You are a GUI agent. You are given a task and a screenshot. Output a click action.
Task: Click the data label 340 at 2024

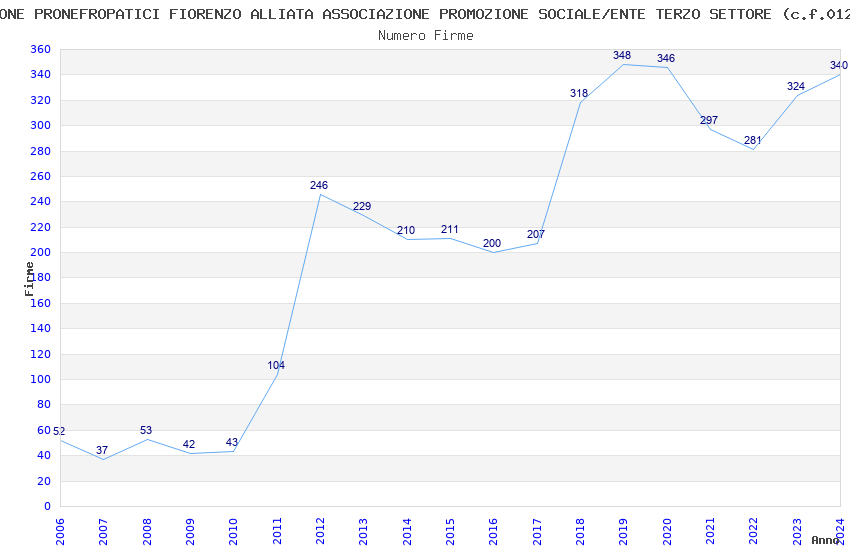[839, 66]
